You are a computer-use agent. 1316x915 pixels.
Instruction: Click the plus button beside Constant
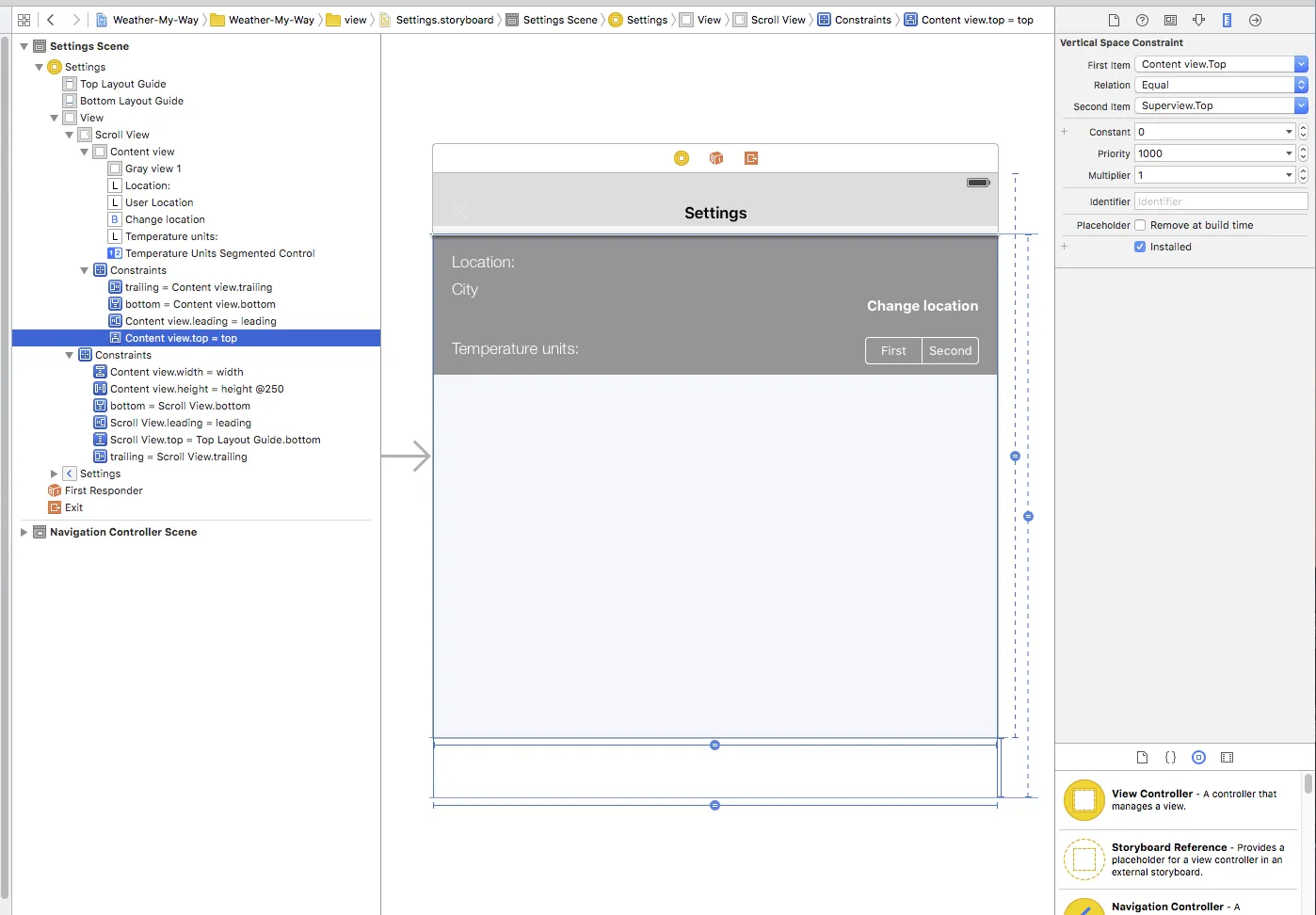pos(1065,132)
